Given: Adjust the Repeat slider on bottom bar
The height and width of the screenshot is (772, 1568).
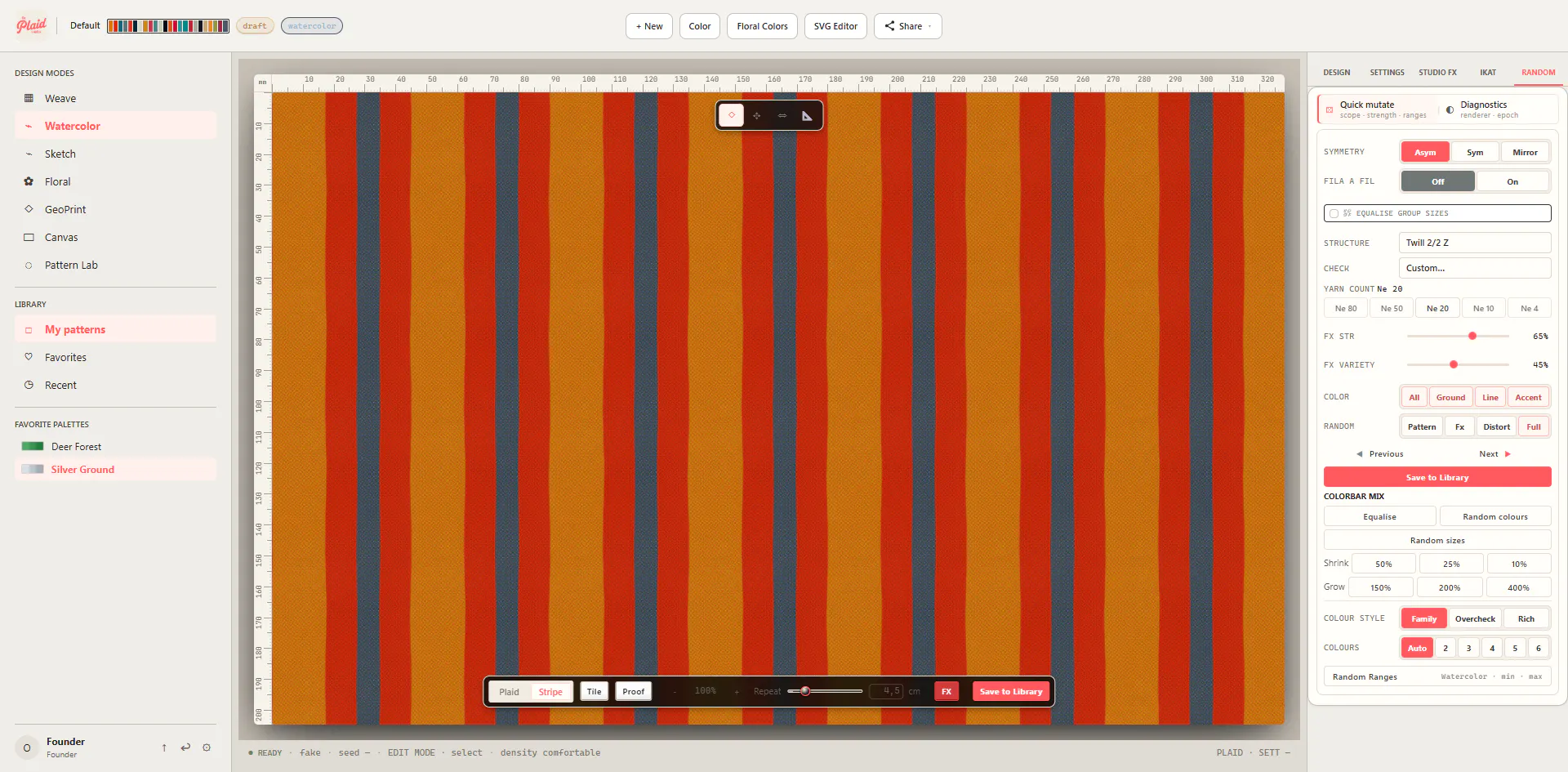Looking at the screenshot, I should click(825, 691).
